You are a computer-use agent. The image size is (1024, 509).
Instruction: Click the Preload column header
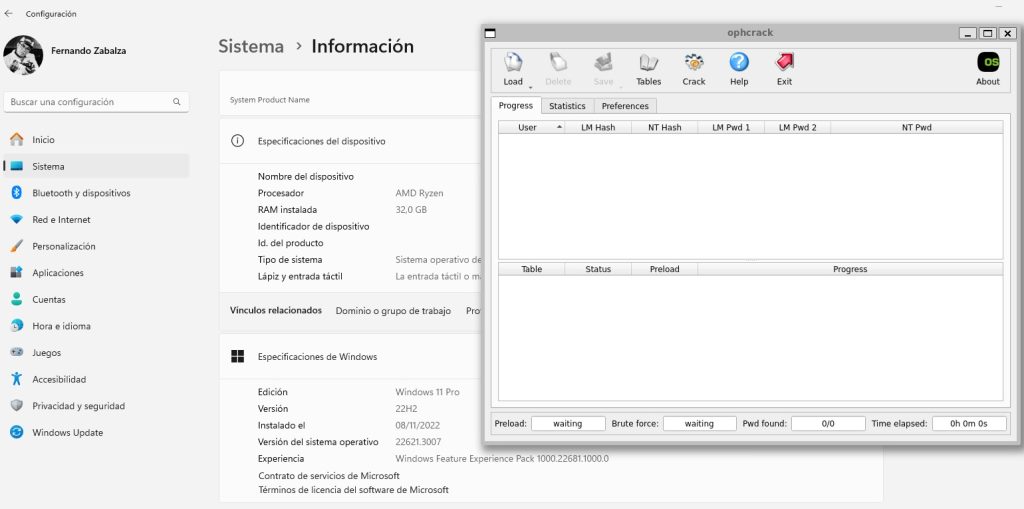[x=664, y=269]
